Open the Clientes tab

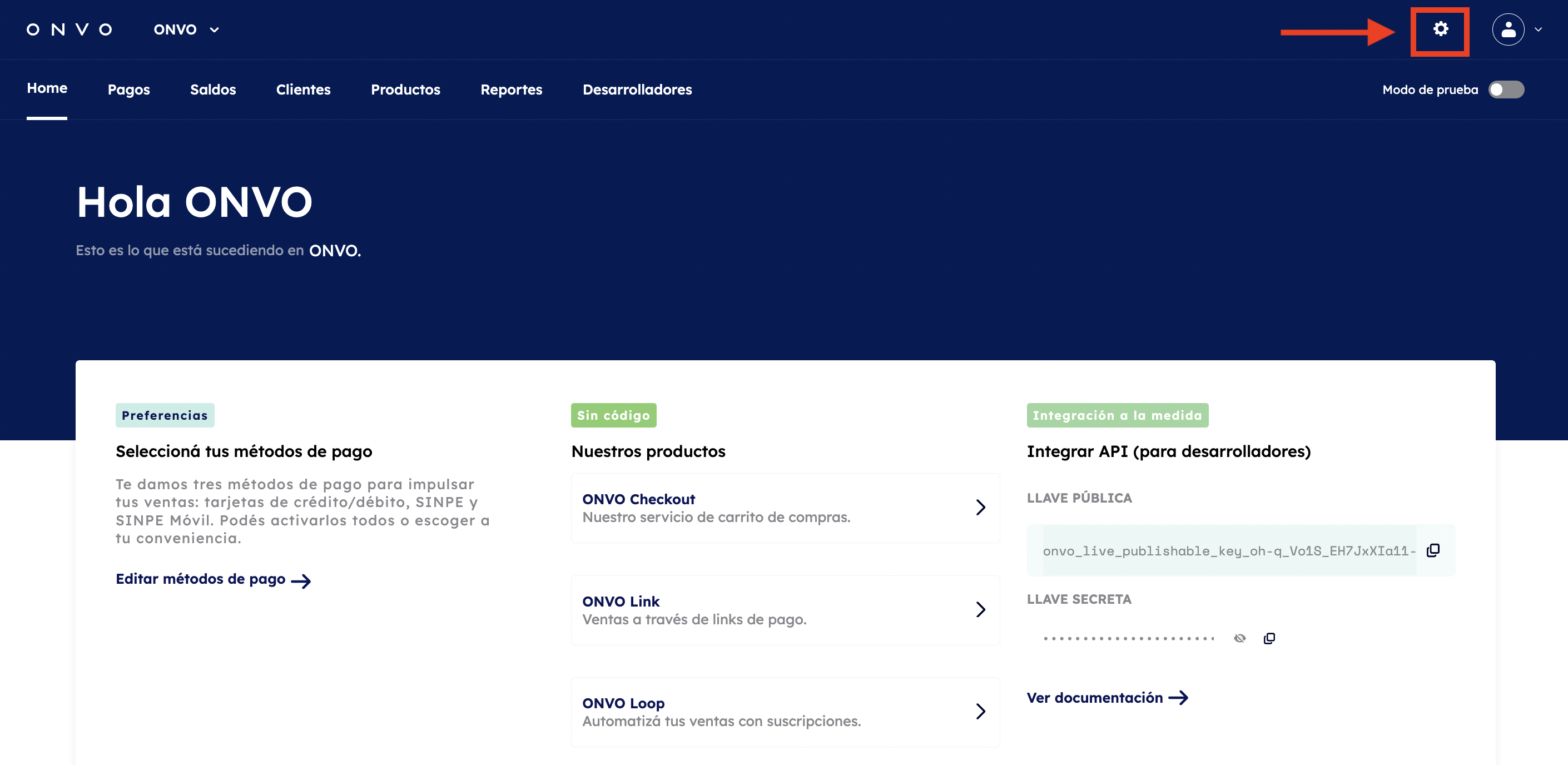(303, 90)
